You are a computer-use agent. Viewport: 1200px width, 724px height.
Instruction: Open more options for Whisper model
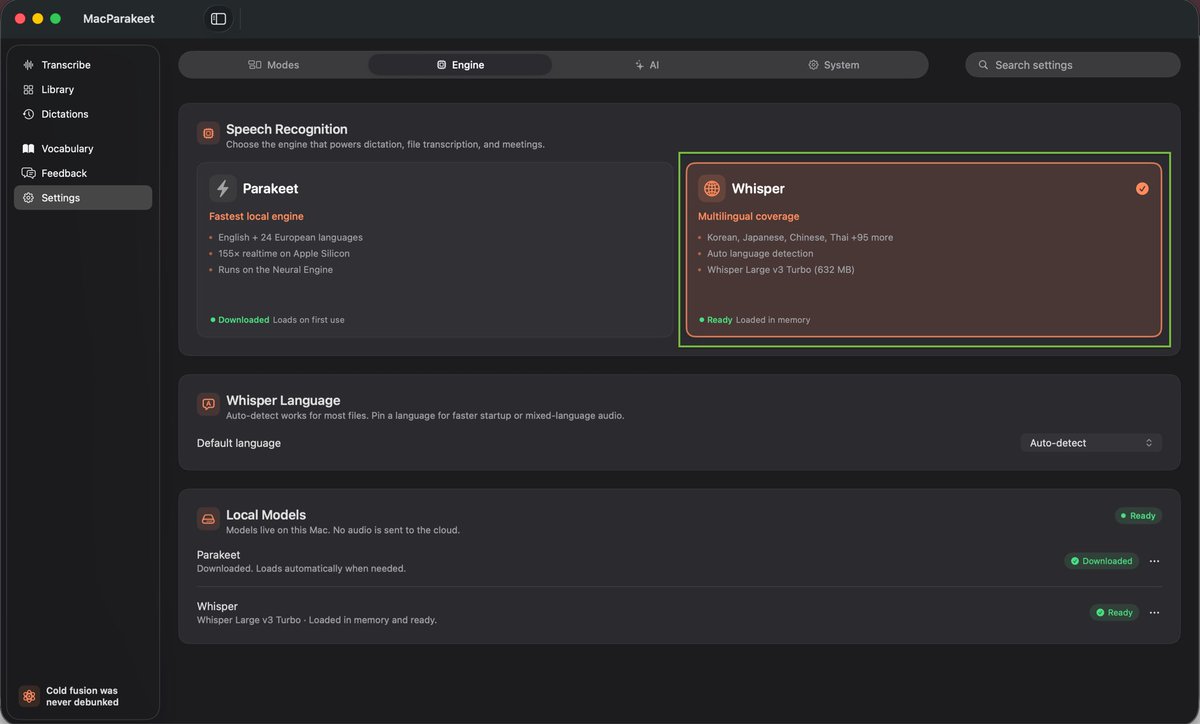[1154, 612]
